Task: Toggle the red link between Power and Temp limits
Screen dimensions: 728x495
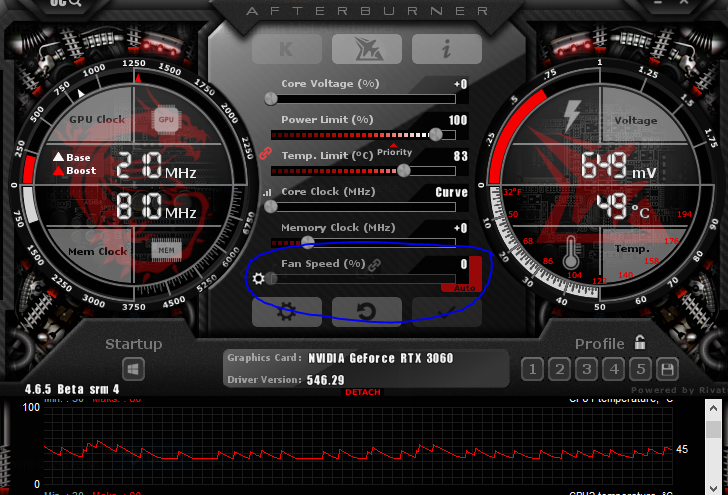Action: pos(265,153)
